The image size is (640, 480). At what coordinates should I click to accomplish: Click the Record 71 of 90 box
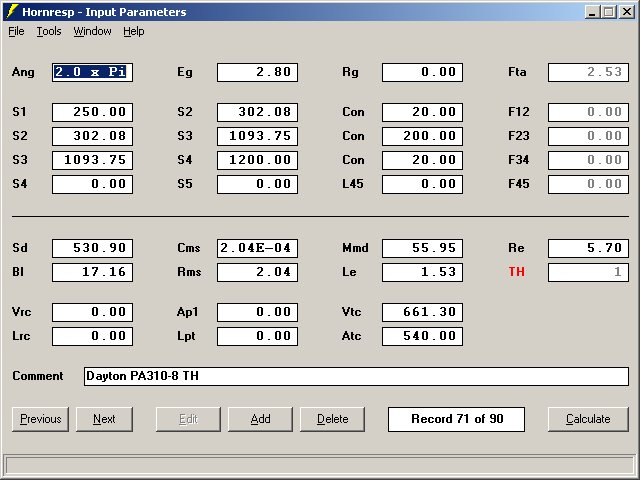456,419
